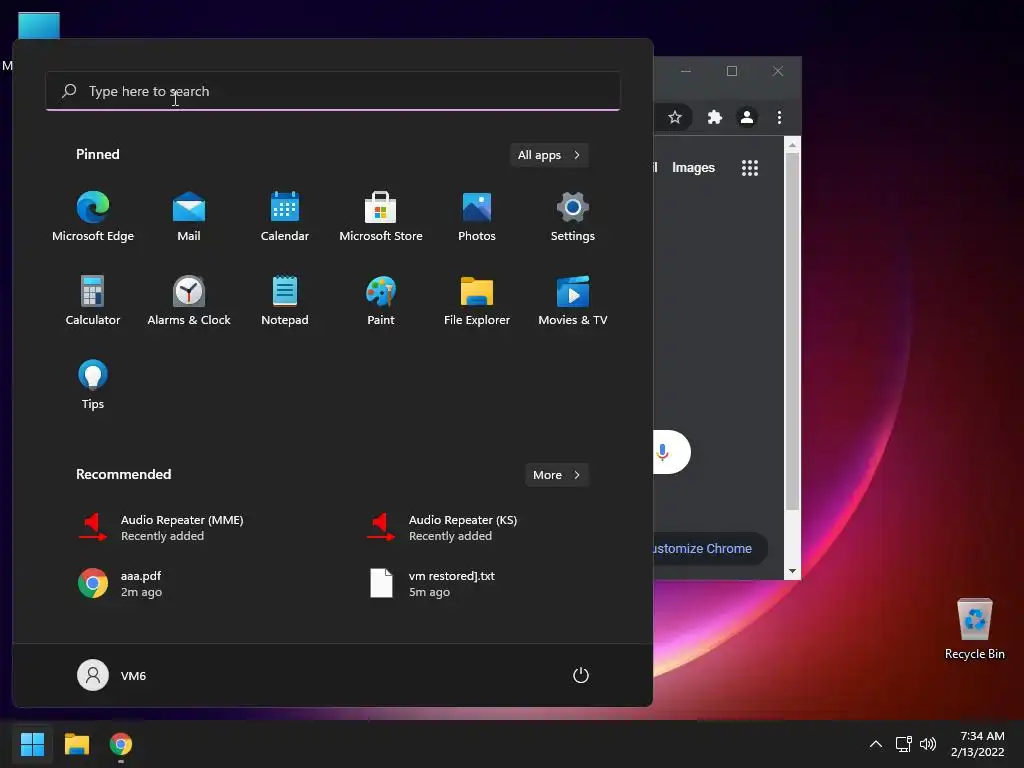Launch the Calculator app
The image size is (1024, 768).
(x=93, y=300)
